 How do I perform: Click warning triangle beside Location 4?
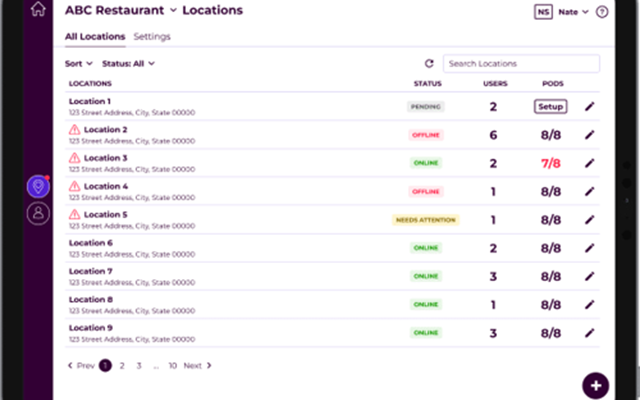[x=74, y=186]
